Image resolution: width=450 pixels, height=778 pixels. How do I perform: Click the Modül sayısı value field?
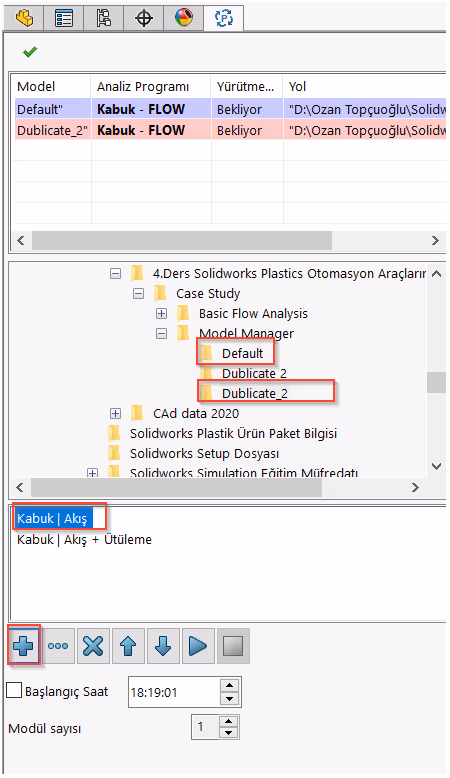205,727
